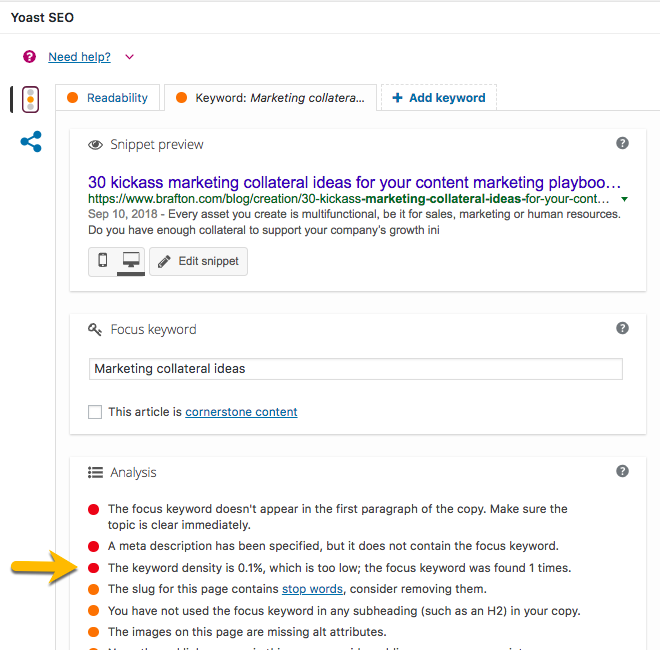Switch to desktop snippet preview

click(x=130, y=261)
